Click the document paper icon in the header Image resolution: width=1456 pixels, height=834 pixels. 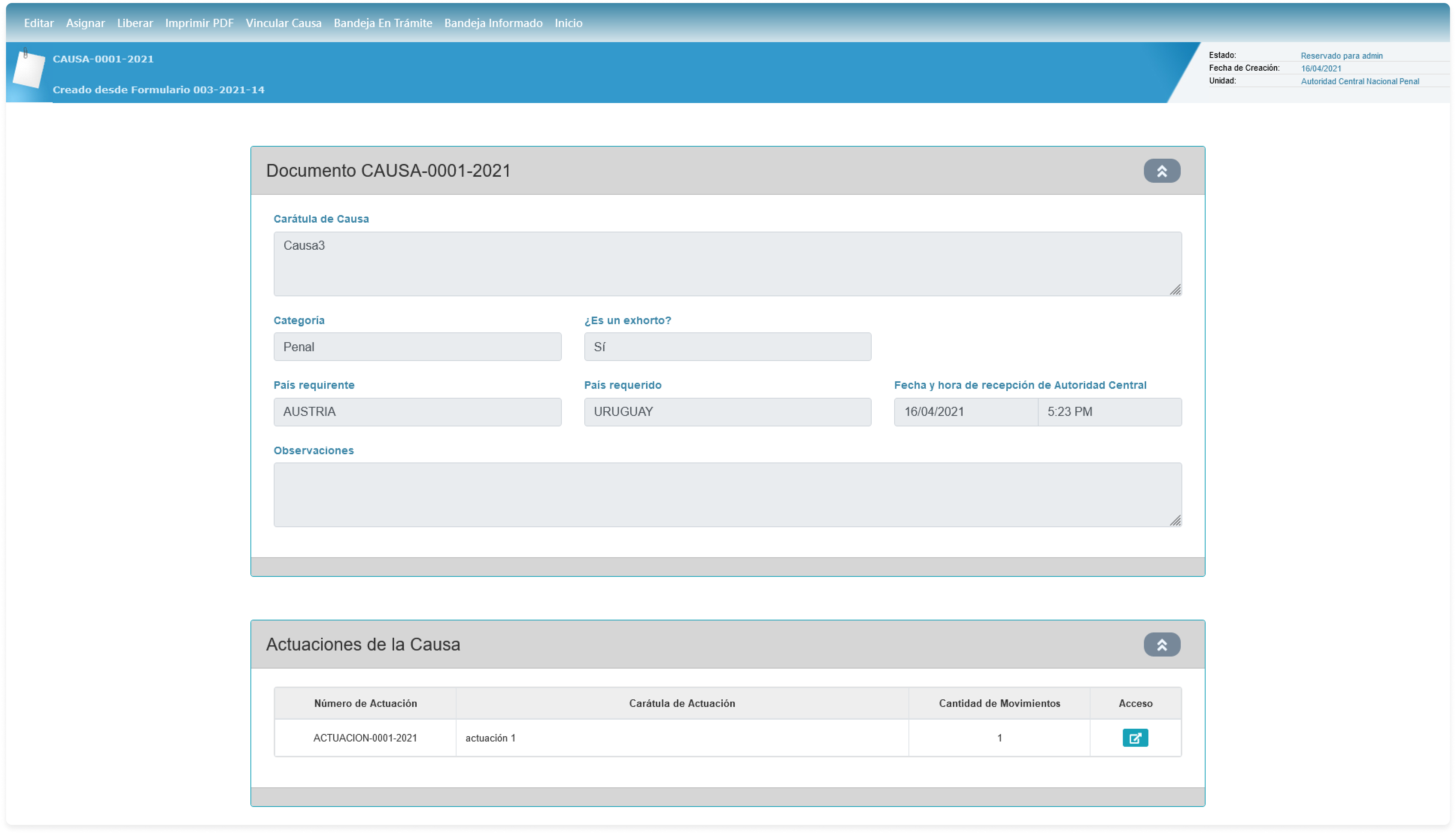tap(29, 69)
